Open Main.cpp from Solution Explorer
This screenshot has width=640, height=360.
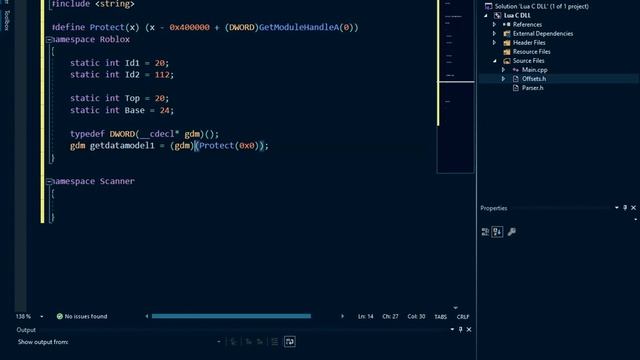coord(534,70)
